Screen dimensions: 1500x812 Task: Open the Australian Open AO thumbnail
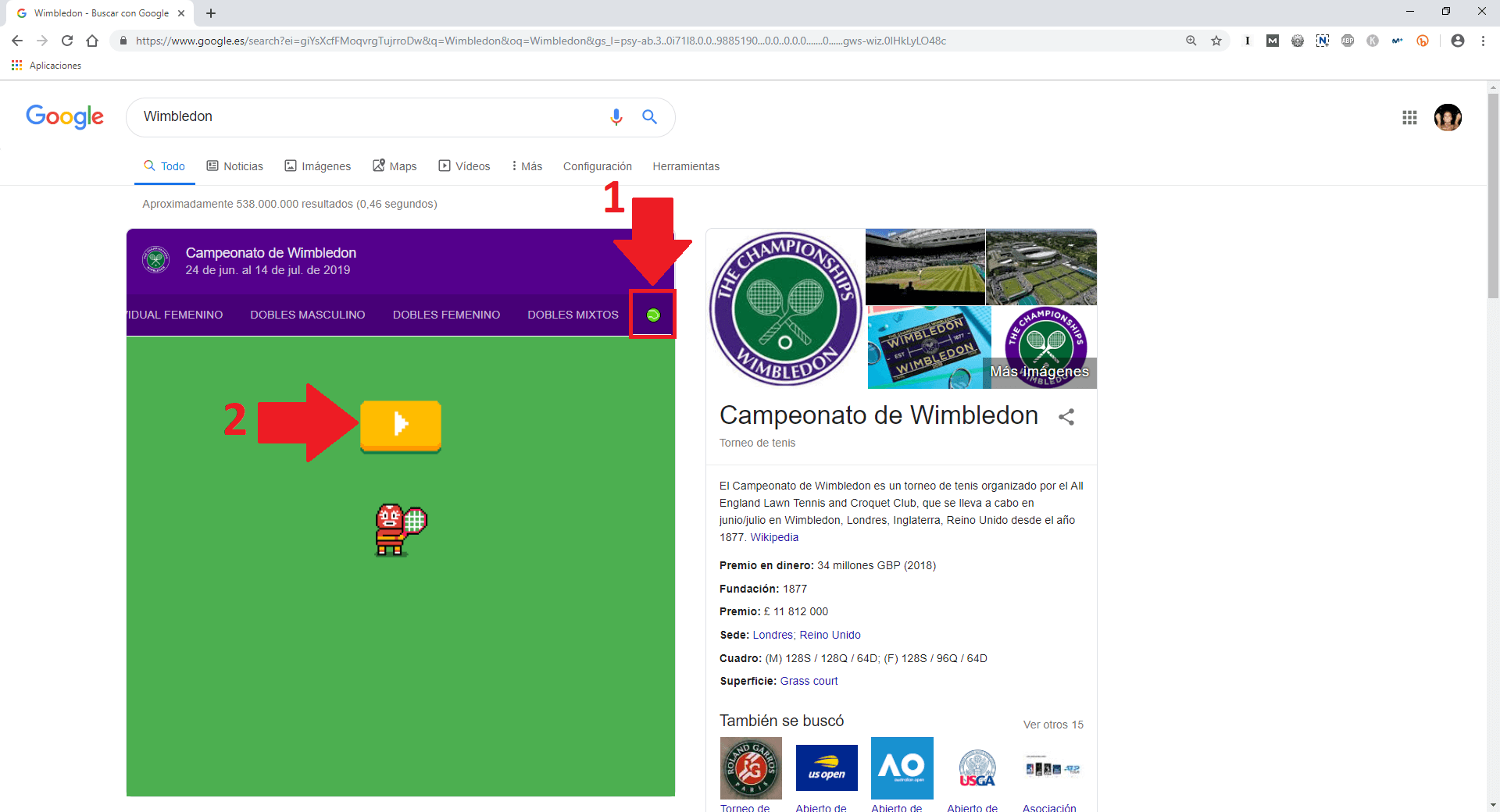(x=902, y=768)
